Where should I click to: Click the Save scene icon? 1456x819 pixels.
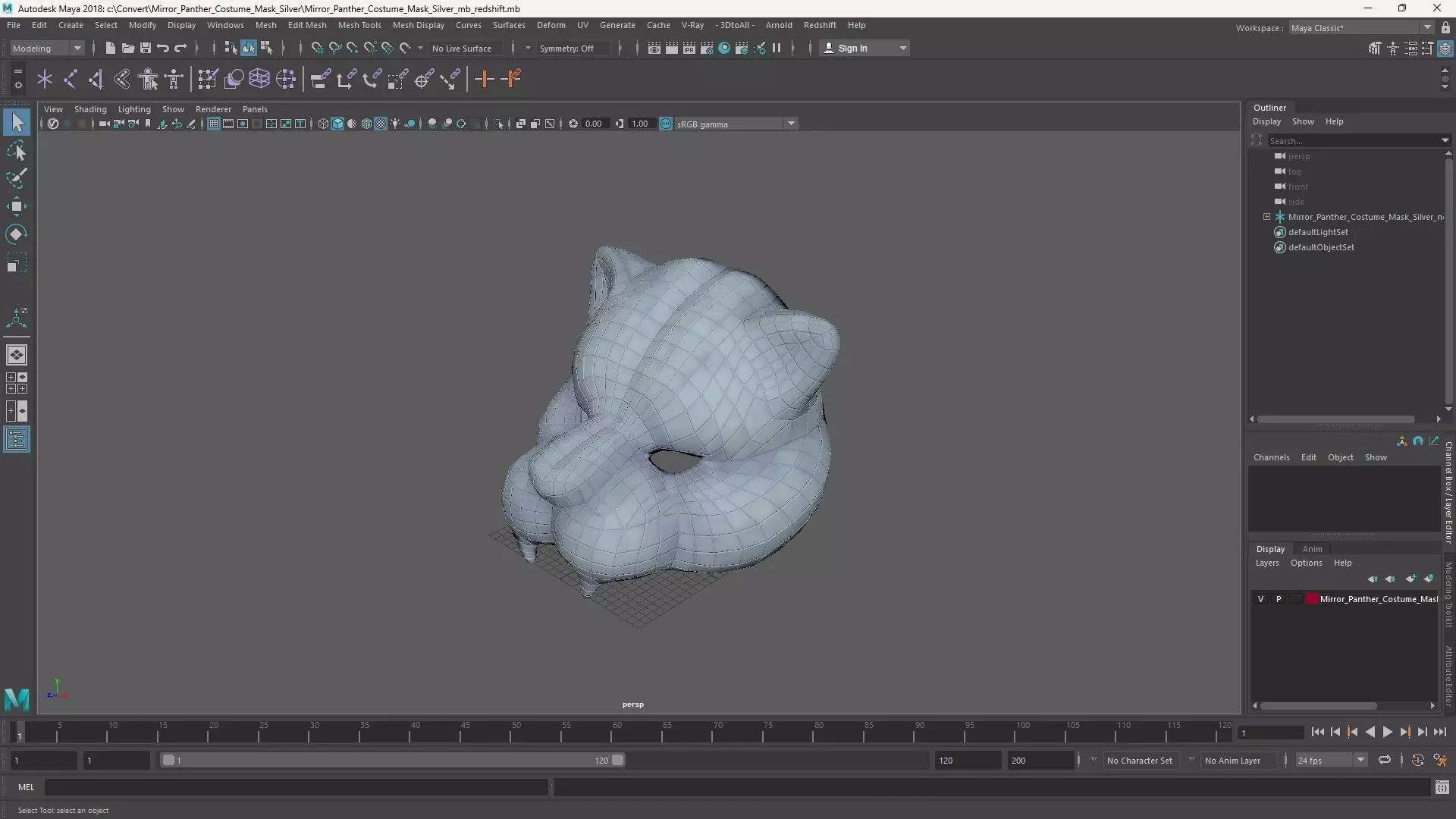[146, 48]
